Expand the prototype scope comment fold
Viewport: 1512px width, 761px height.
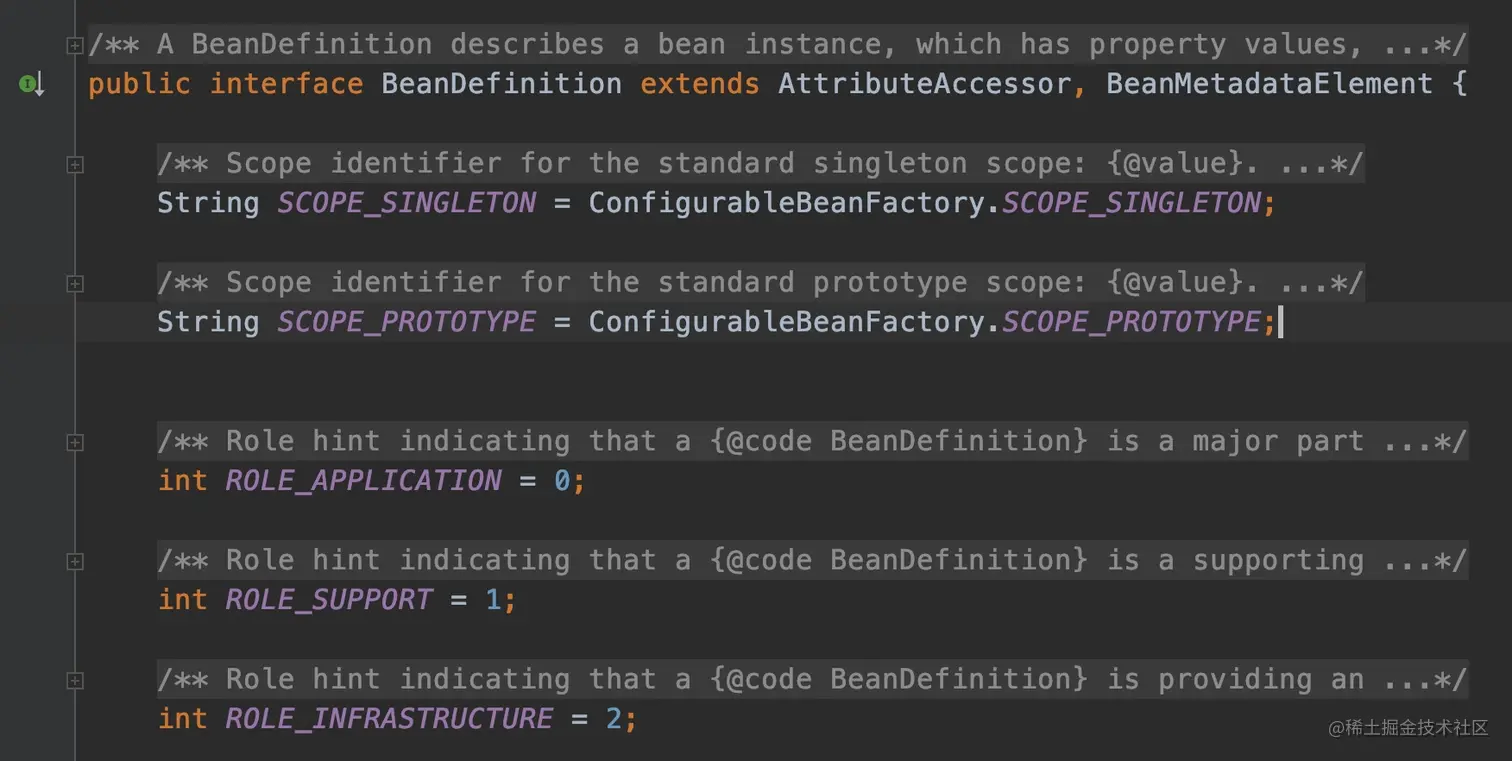pyautogui.click(x=74, y=284)
